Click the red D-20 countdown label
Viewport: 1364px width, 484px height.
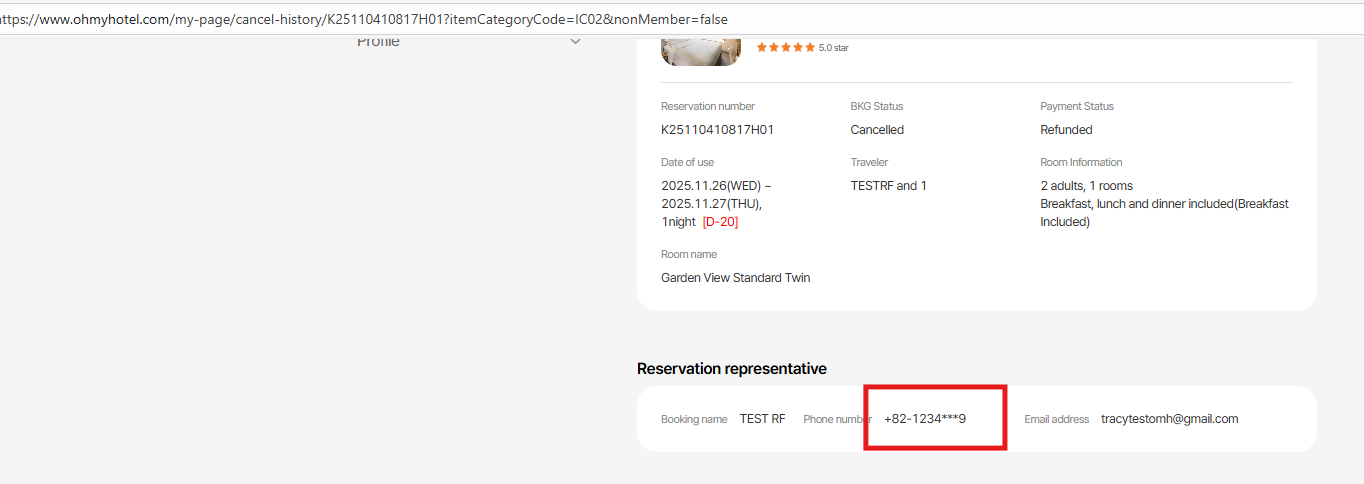click(x=720, y=222)
